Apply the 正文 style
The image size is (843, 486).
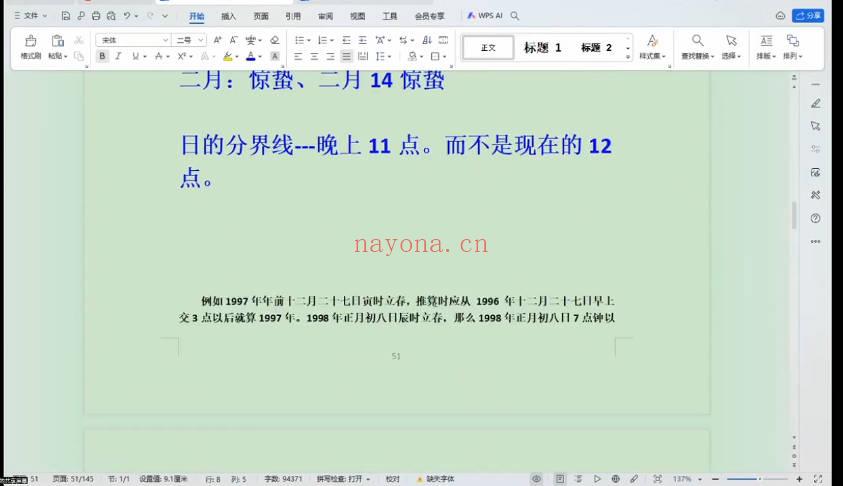coord(488,48)
